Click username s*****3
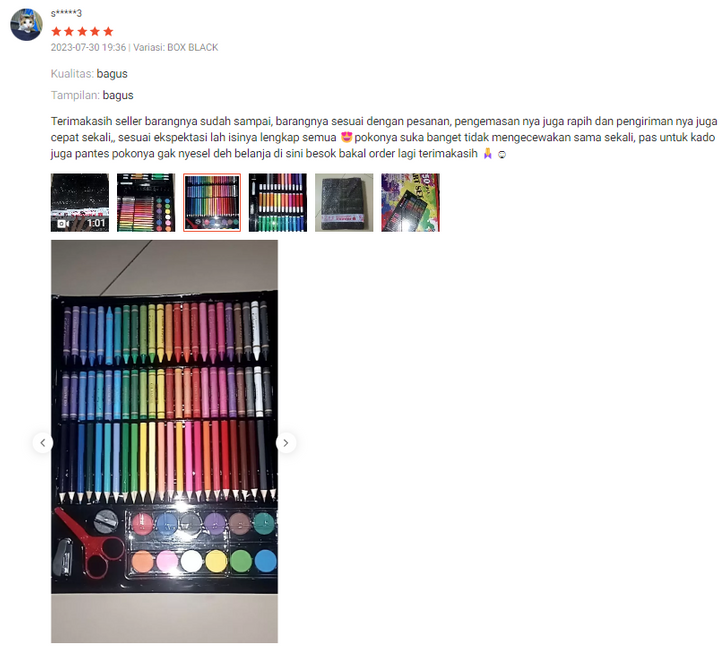Viewport: 726px width, 646px height. point(66,13)
